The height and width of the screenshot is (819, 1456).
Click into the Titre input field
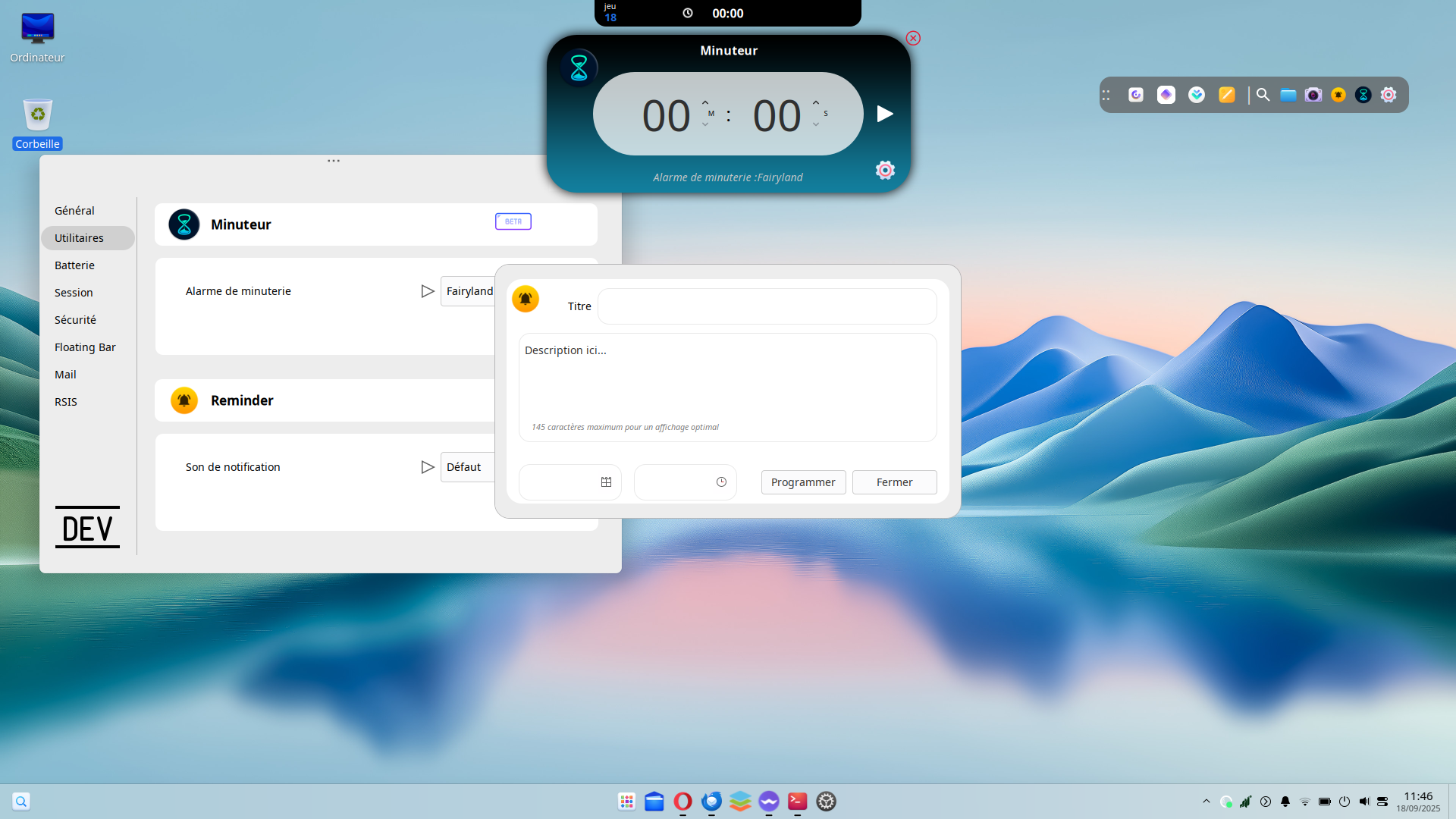pyautogui.click(x=767, y=306)
